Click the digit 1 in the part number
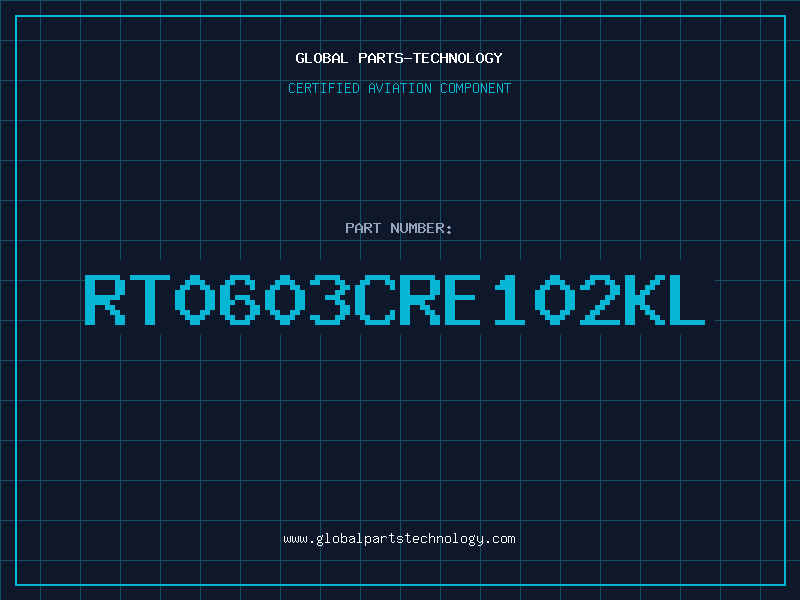The height and width of the screenshot is (600, 800). [x=506, y=299]
